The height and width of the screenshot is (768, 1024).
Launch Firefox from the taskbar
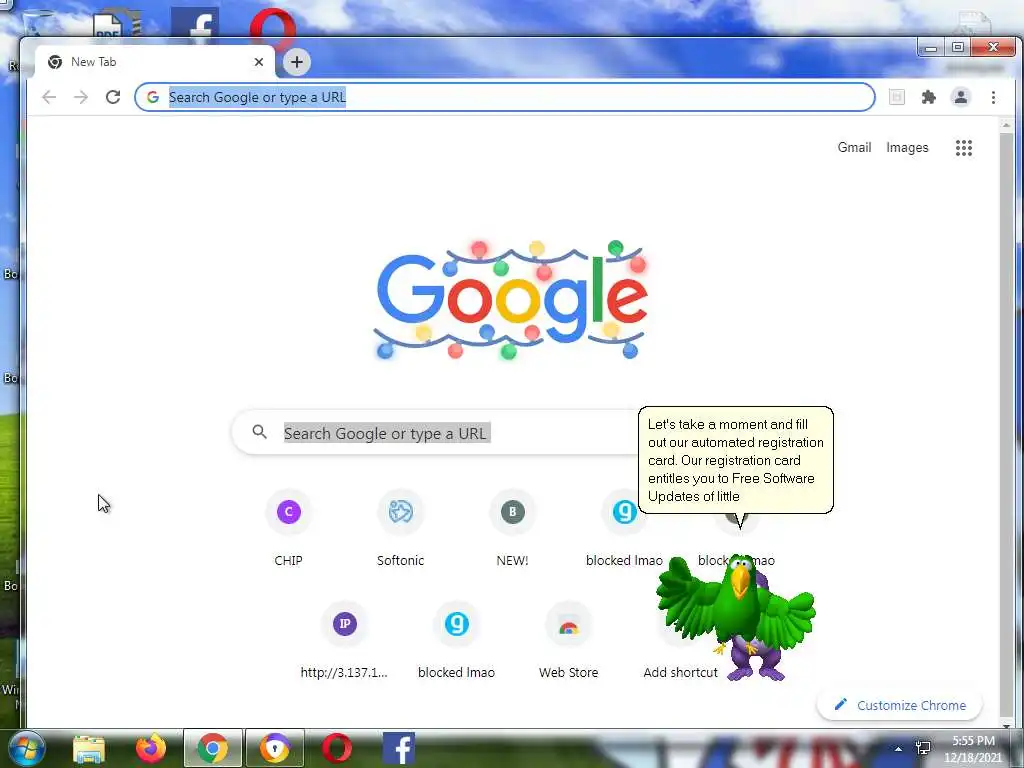click(151, 748)
